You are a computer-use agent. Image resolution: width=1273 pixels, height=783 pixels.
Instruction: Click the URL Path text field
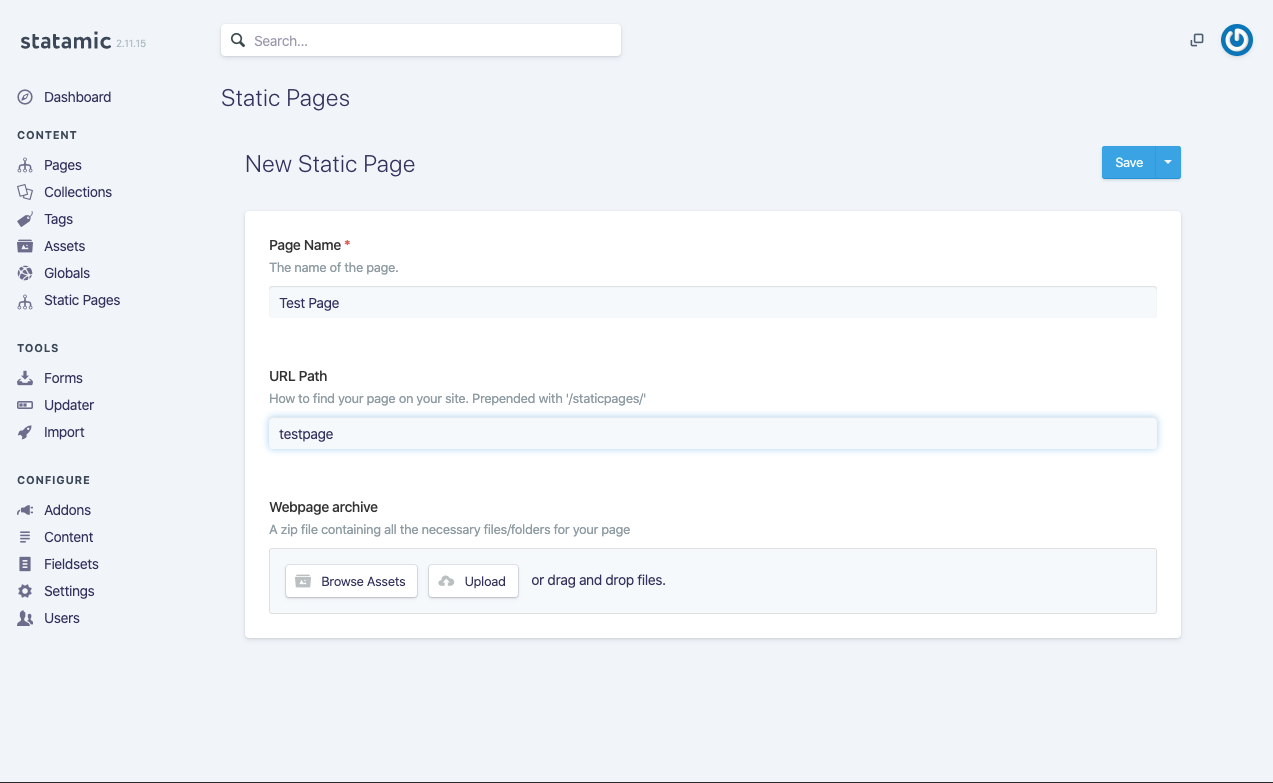713,434
